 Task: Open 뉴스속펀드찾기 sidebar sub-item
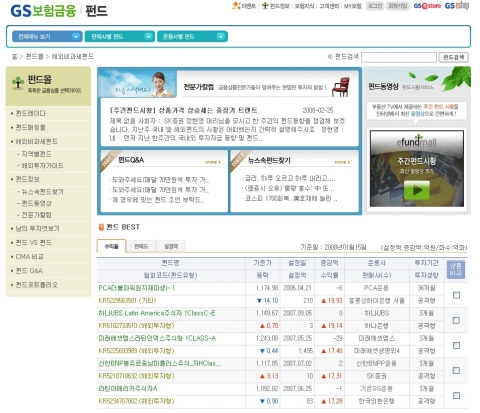(x=42, y=192)
